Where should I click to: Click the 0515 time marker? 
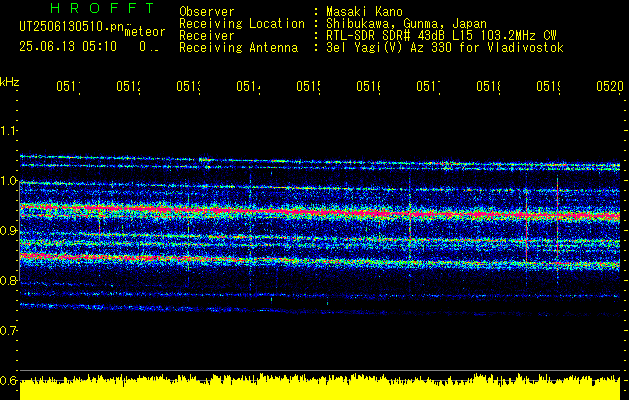click(x=308, y=86)
